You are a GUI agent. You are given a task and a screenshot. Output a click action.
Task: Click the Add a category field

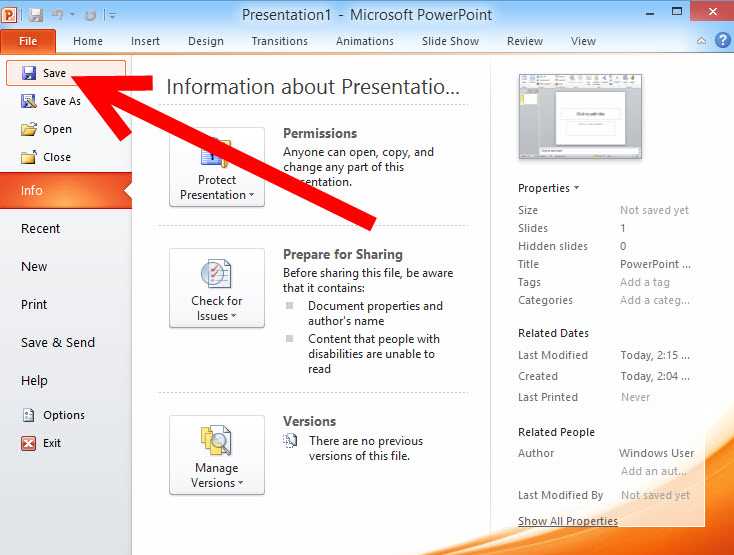[x=654, y=300]
